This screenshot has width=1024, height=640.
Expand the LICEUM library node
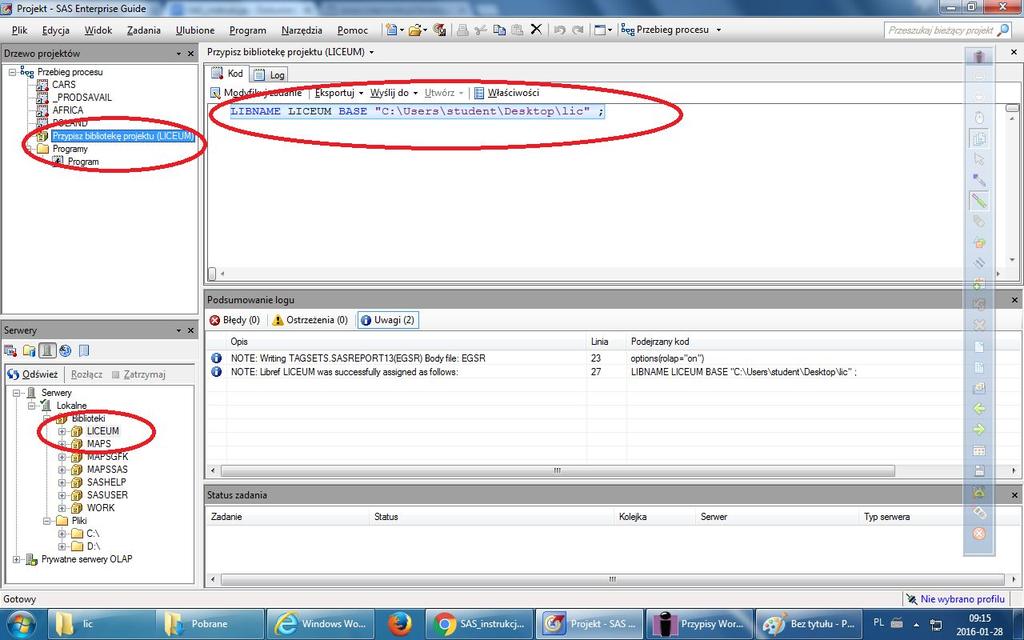[61, 431]
